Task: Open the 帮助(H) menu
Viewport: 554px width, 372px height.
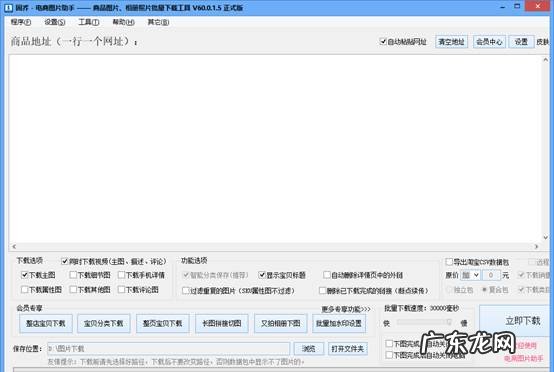Action: coord(123,22)
